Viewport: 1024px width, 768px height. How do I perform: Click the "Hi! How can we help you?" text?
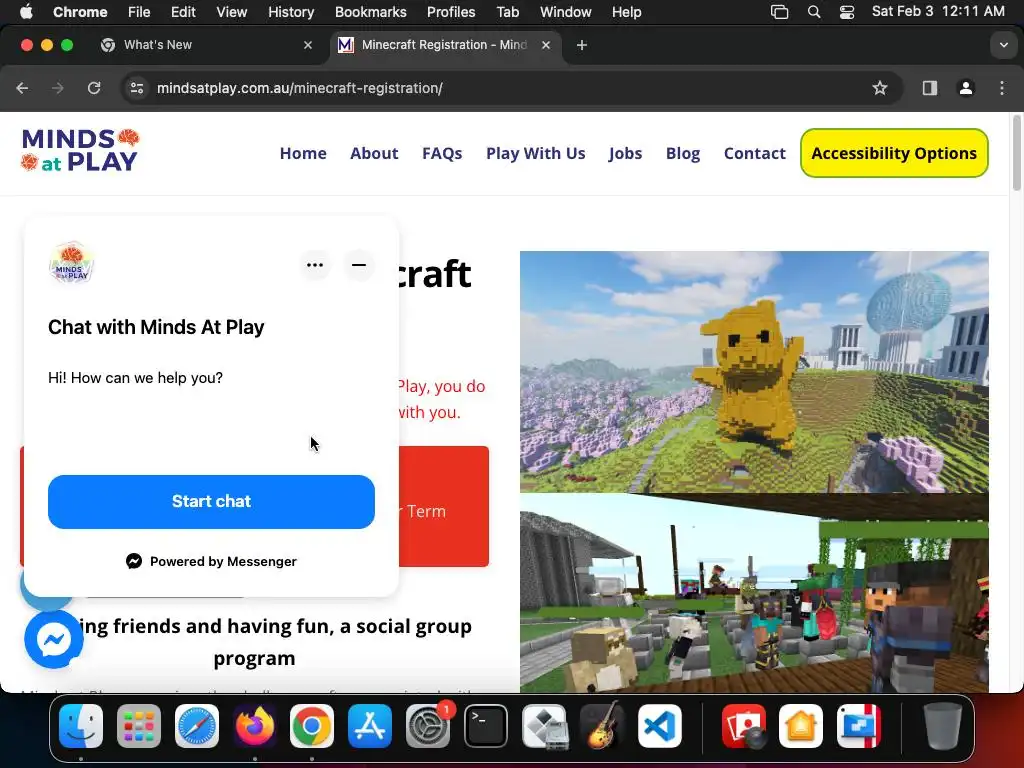[x=135, y=378]
